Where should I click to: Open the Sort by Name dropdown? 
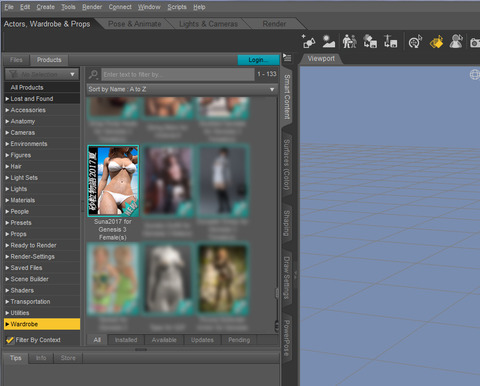182,89
